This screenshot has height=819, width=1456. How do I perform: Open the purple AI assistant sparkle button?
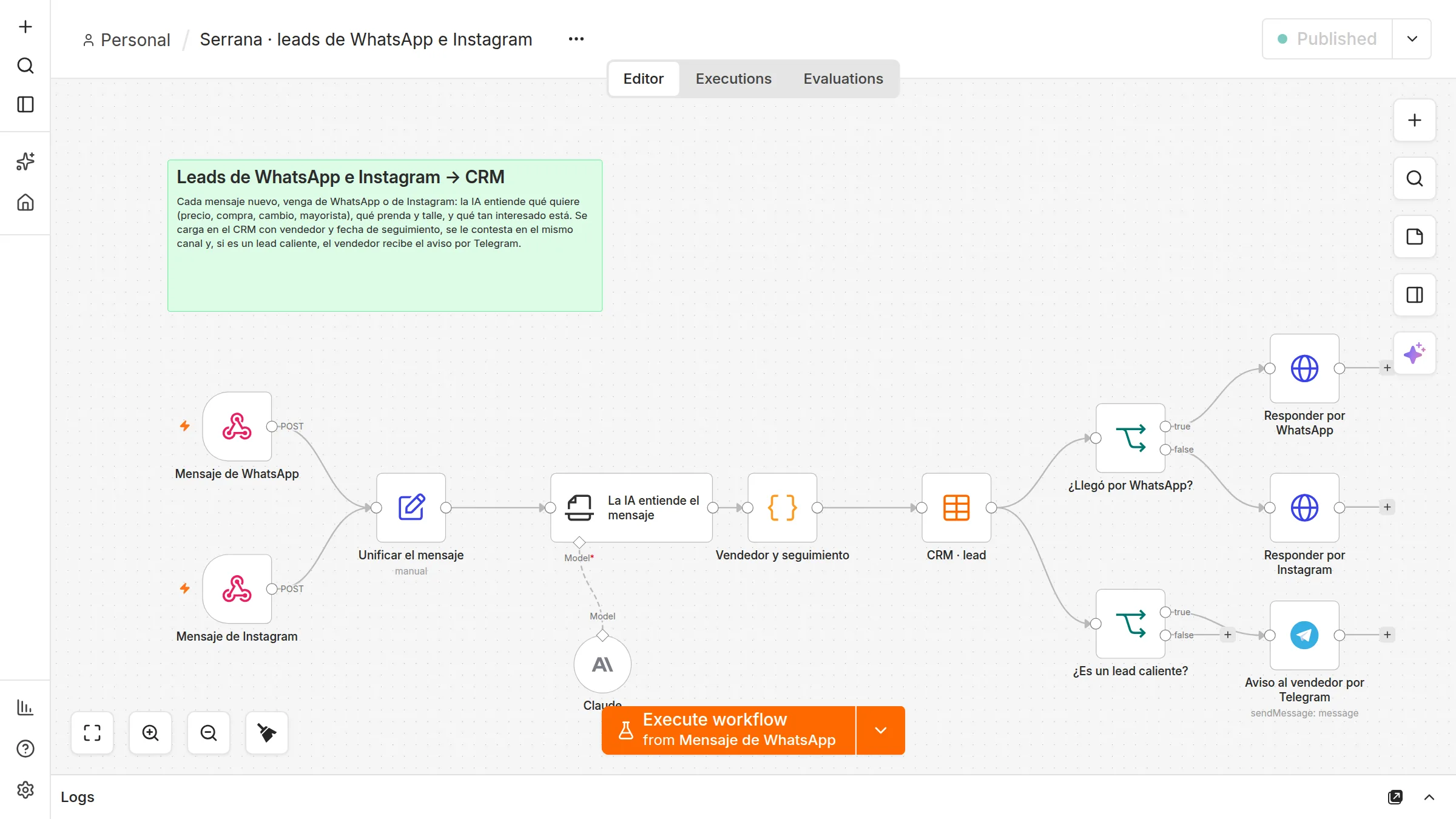click(1415, 353)
